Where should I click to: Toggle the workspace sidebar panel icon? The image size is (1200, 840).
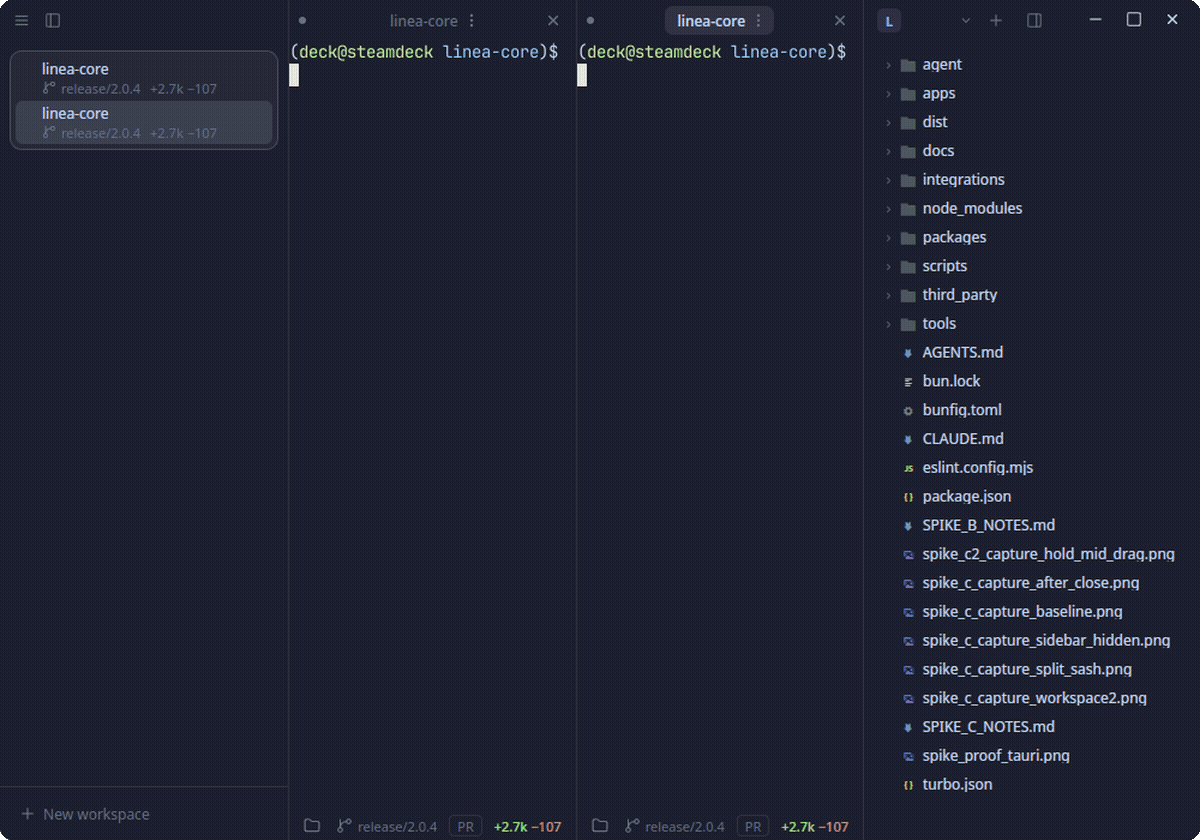tap(53, 20)
